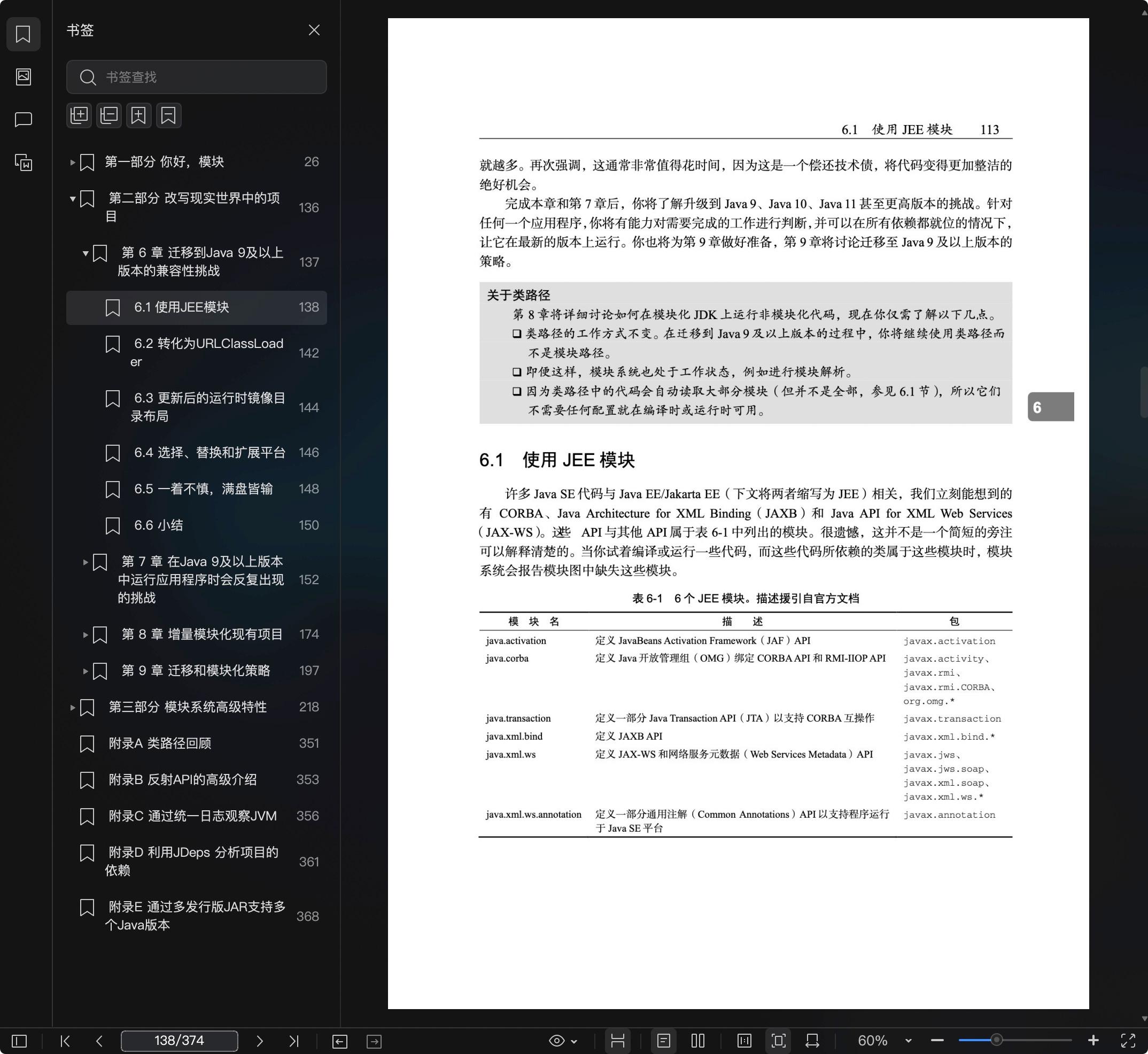Go to 6.1 使用JEE模块 bookmark
Image resolution: width=1148 pixels, height=1054 pixels.
pos(196,307)
